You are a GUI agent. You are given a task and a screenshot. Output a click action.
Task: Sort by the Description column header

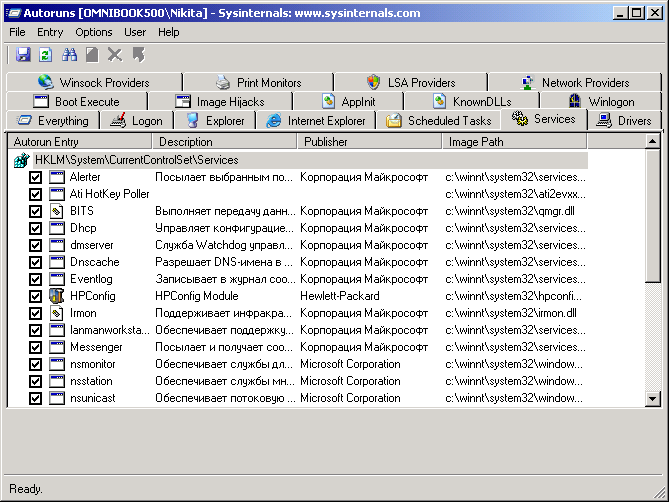pyautogui.click(x=224, y=142)
